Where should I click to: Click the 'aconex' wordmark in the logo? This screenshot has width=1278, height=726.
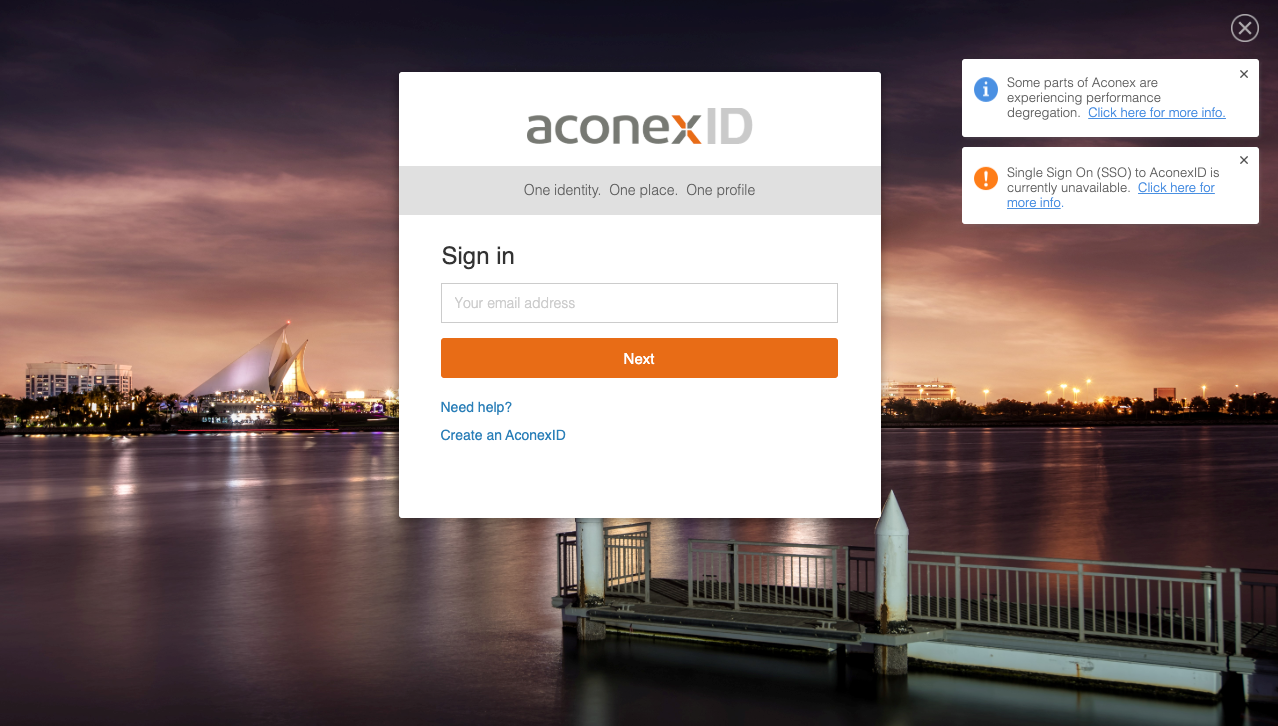[613, 128]
